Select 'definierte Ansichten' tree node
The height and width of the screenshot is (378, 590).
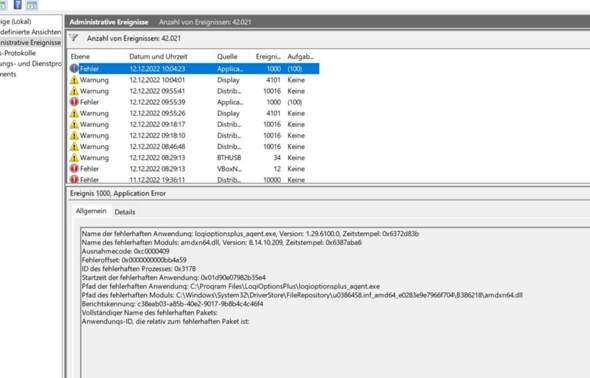[30, 32]
